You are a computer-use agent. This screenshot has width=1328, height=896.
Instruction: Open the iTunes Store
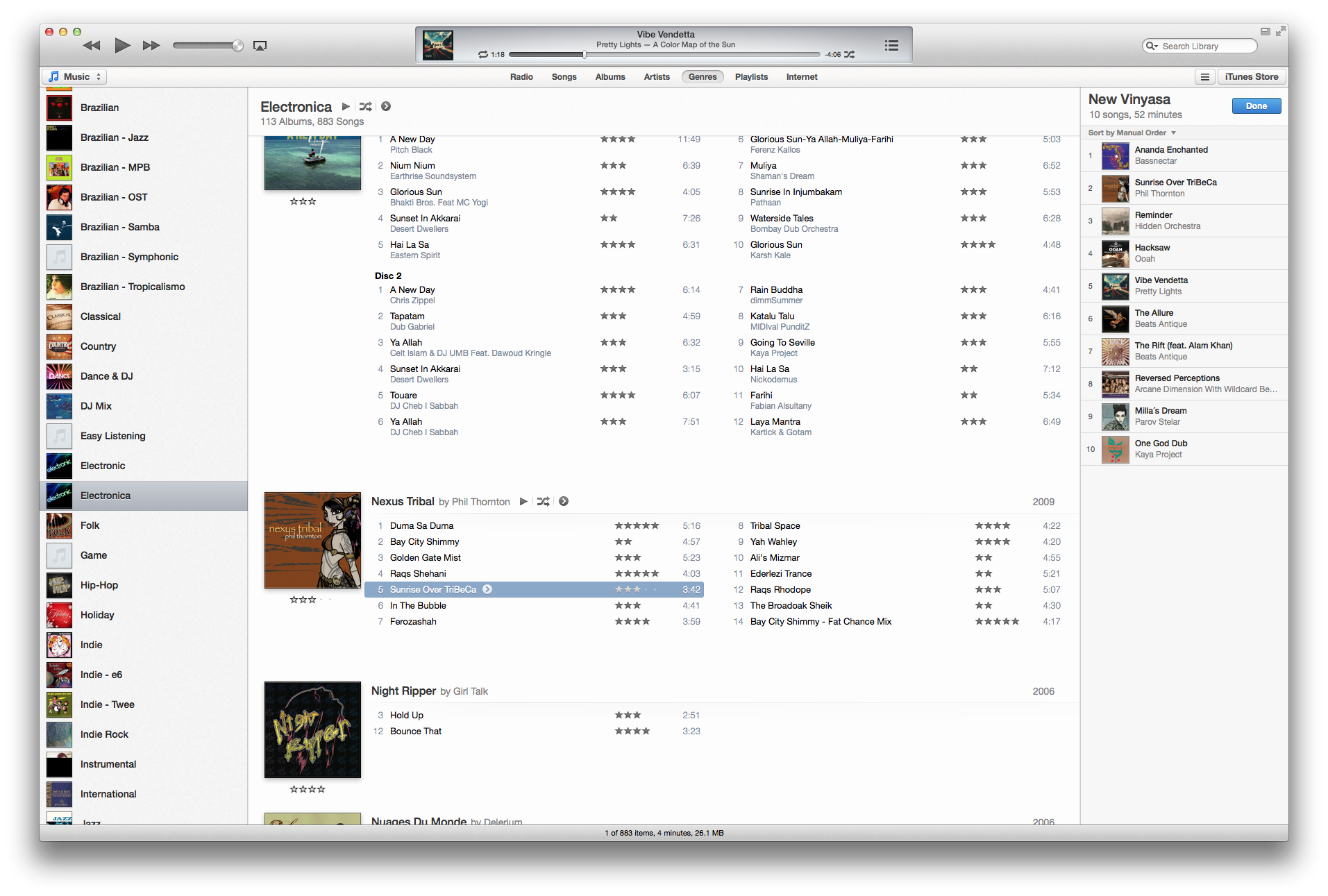coord(1252,77)
